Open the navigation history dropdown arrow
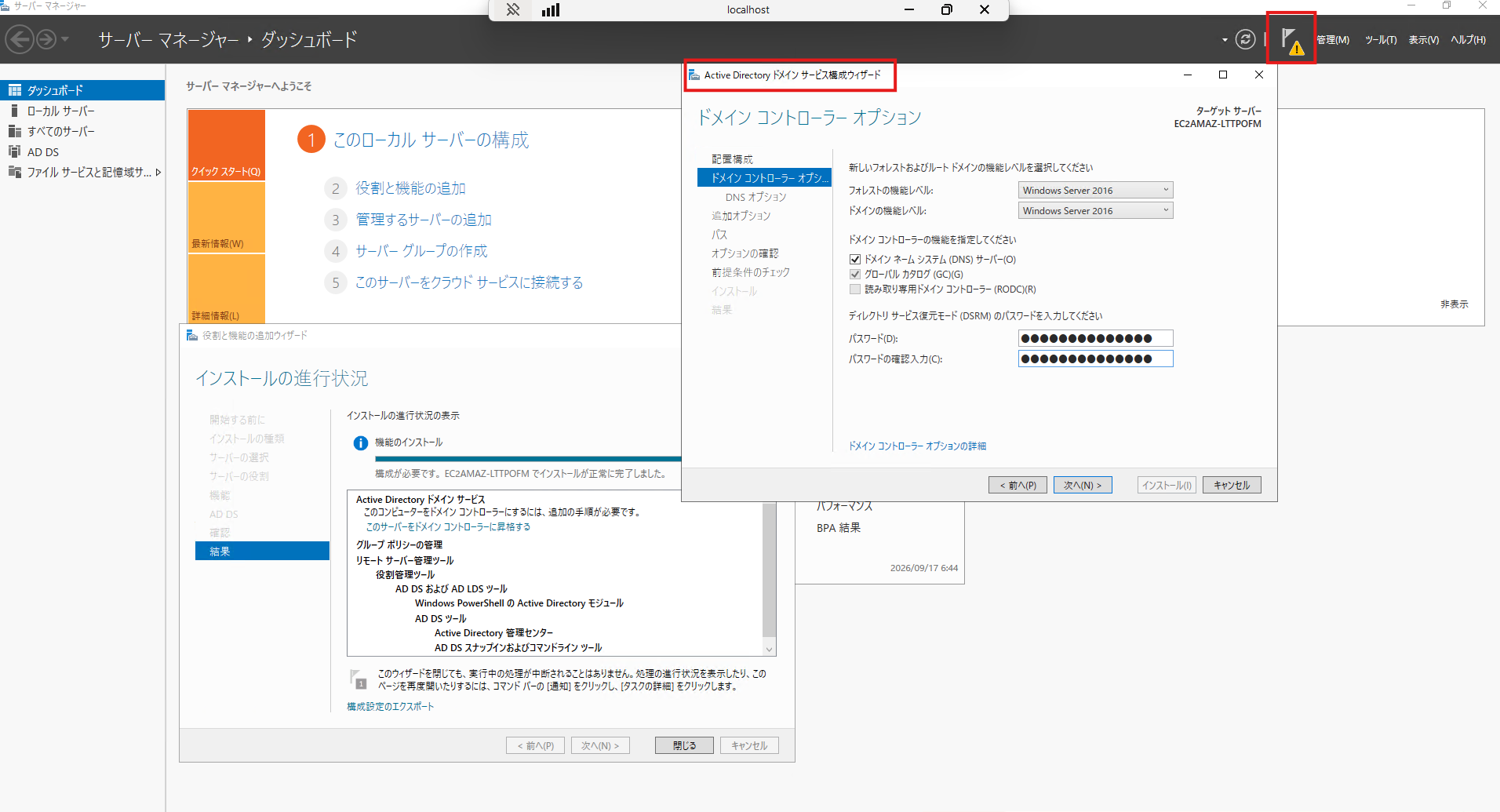Image resolution: width=1500 pixels, height=812 pixels. (x=65, y=39)
